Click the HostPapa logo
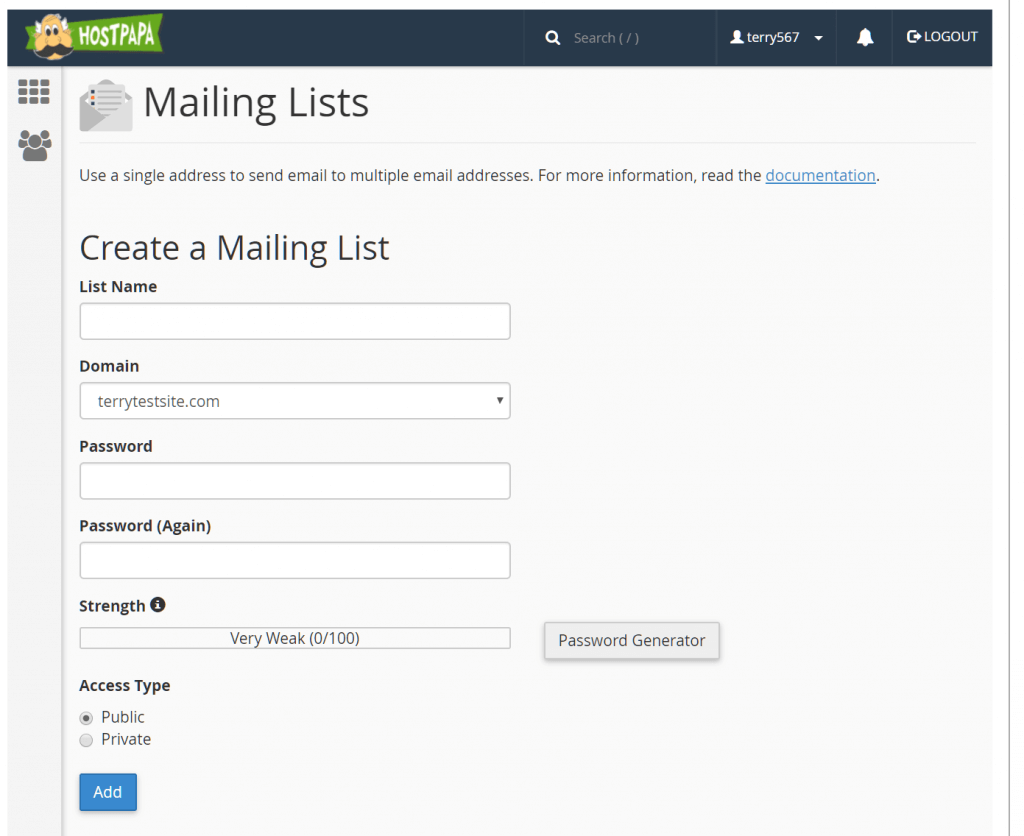1024x836 pixels. coord(94,37)
